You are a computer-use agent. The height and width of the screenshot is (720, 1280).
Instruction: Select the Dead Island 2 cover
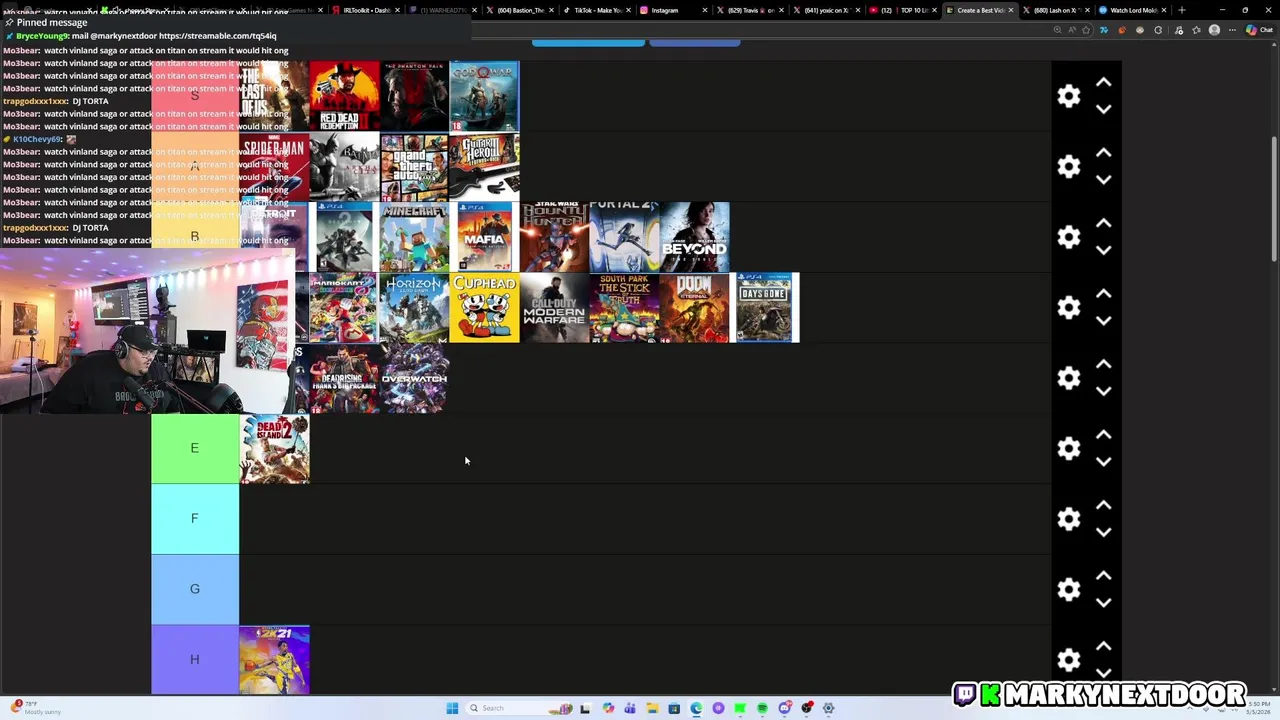(275, 448)
